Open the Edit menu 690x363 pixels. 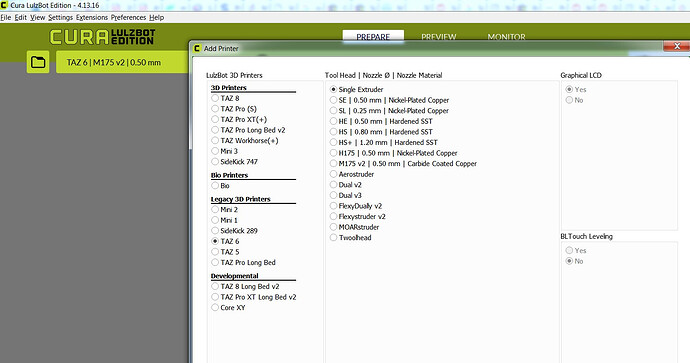21,17
